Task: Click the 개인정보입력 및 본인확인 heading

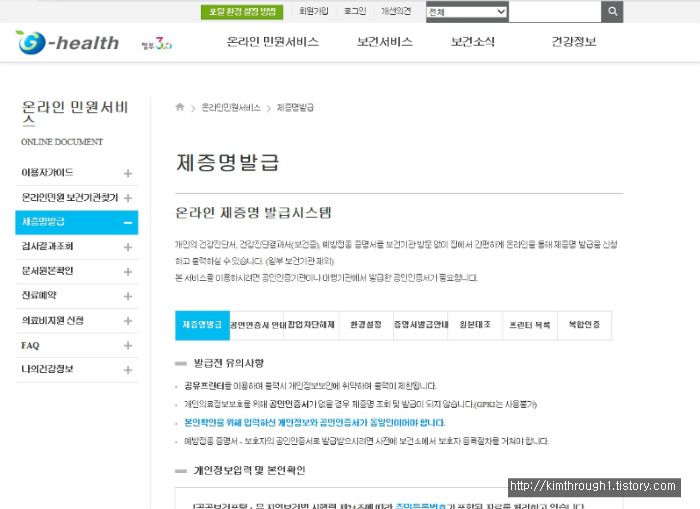Action: 250,470
